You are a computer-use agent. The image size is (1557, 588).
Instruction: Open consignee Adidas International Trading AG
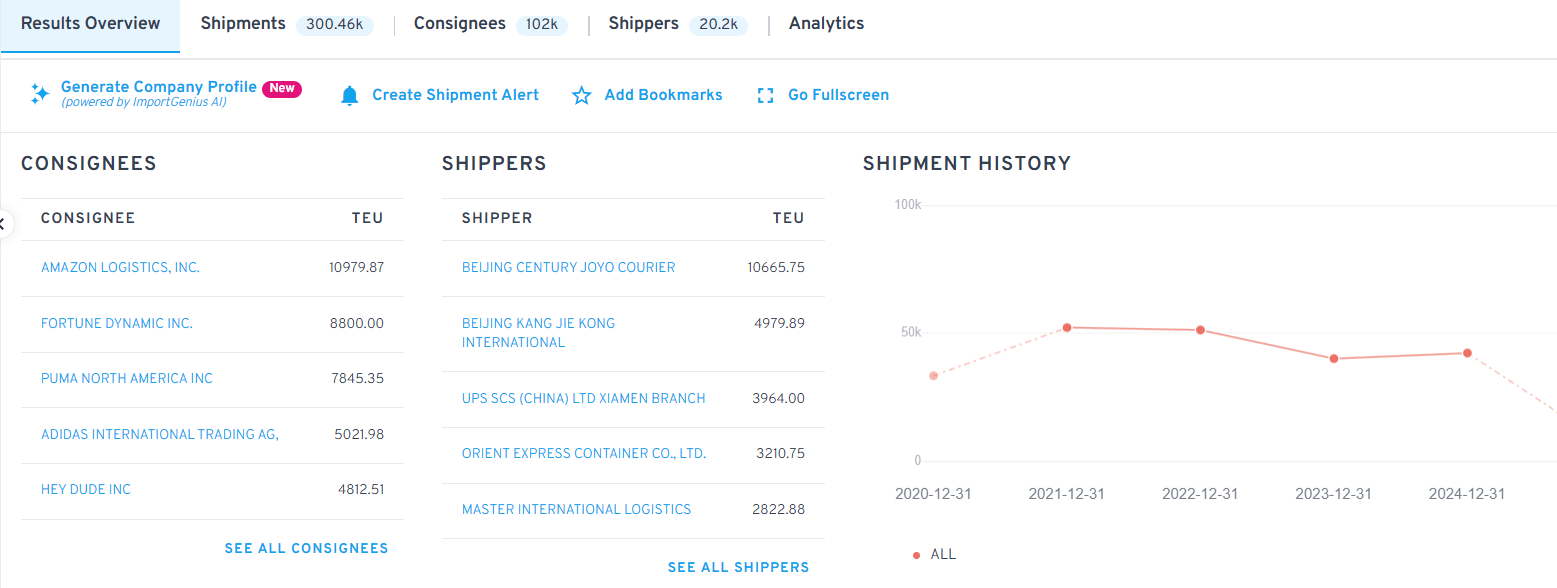click(160, 435)
